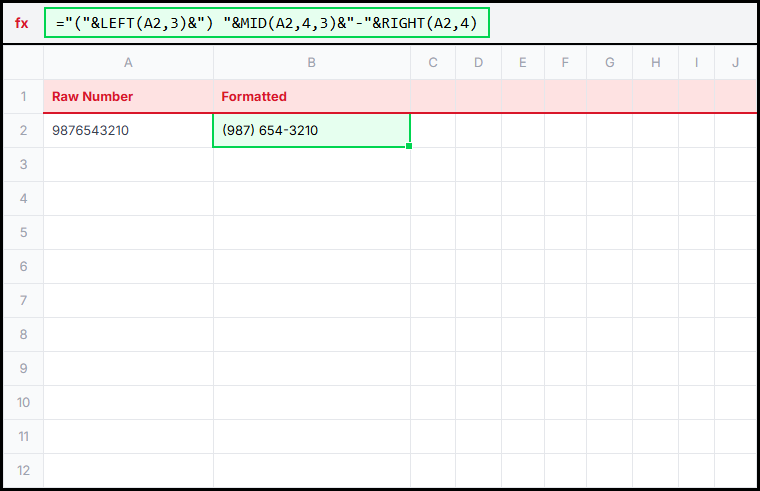
Task: Click the fx function icon
Action: 22,23
